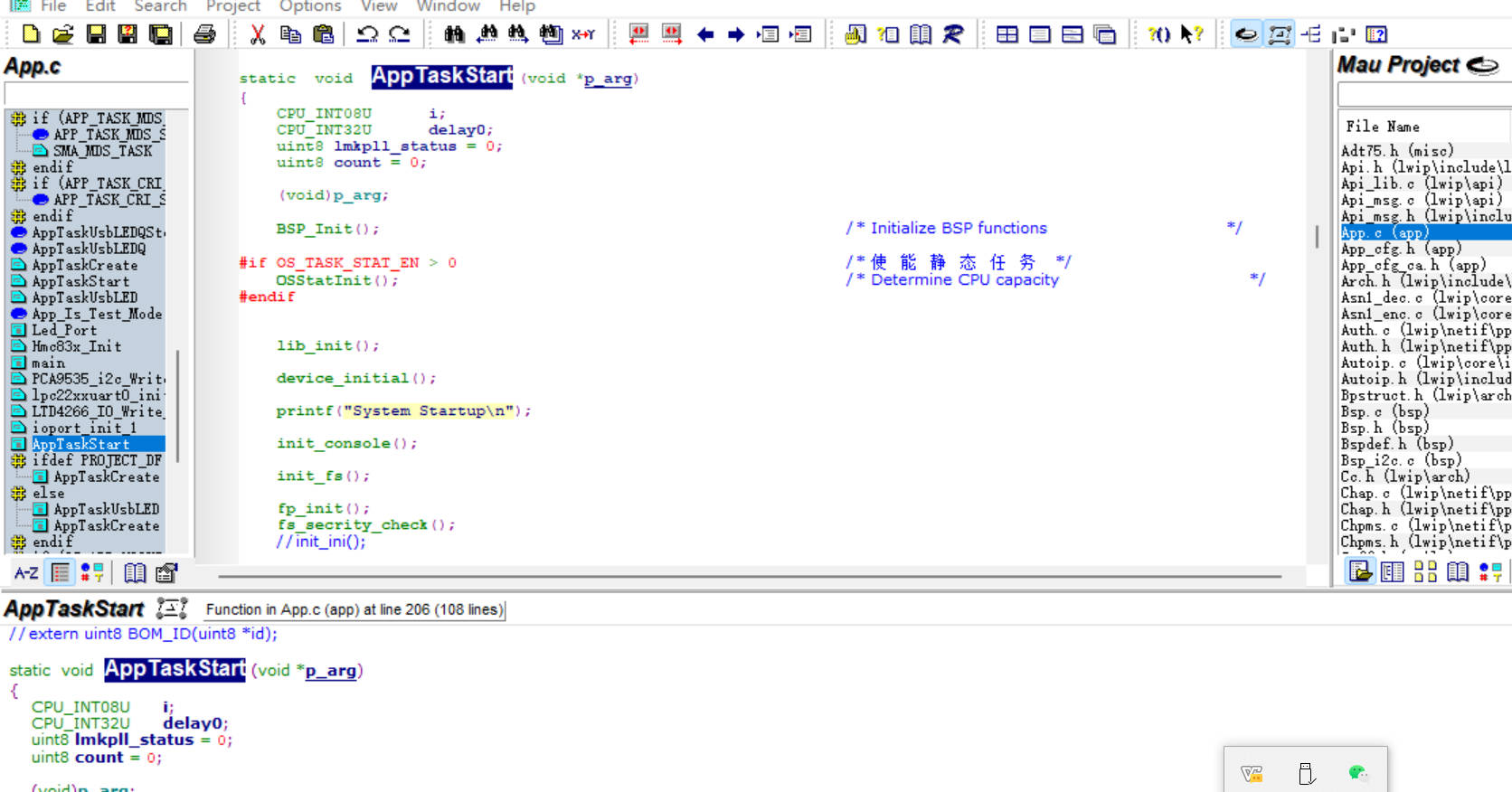Toggle the list view button beside A-Z
1512x792 pixels.
point(61,572)
